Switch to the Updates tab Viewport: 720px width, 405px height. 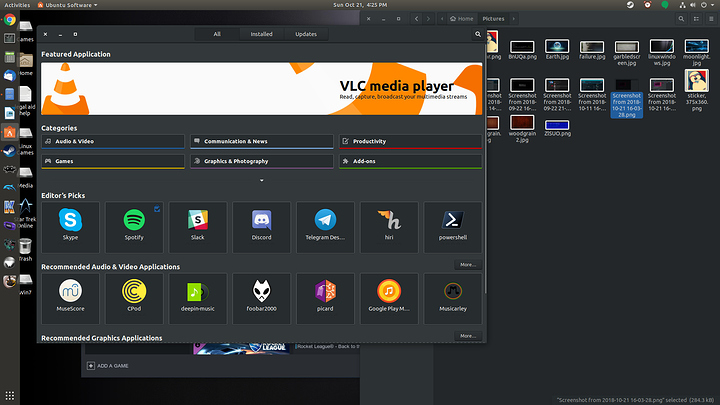coord(306,34)
